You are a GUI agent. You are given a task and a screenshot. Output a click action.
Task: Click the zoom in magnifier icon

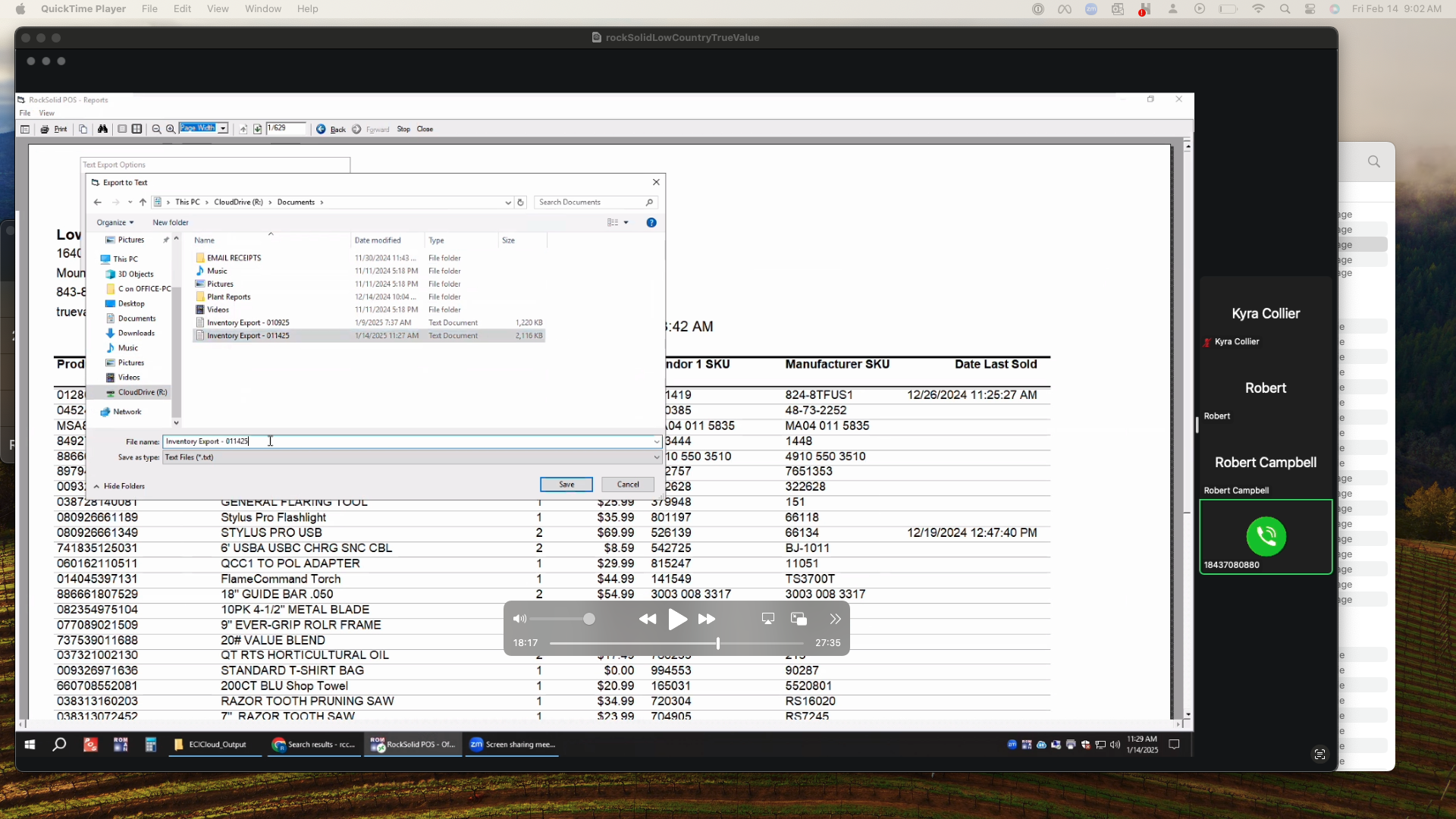pyautogui.click(x=171, y=130)
